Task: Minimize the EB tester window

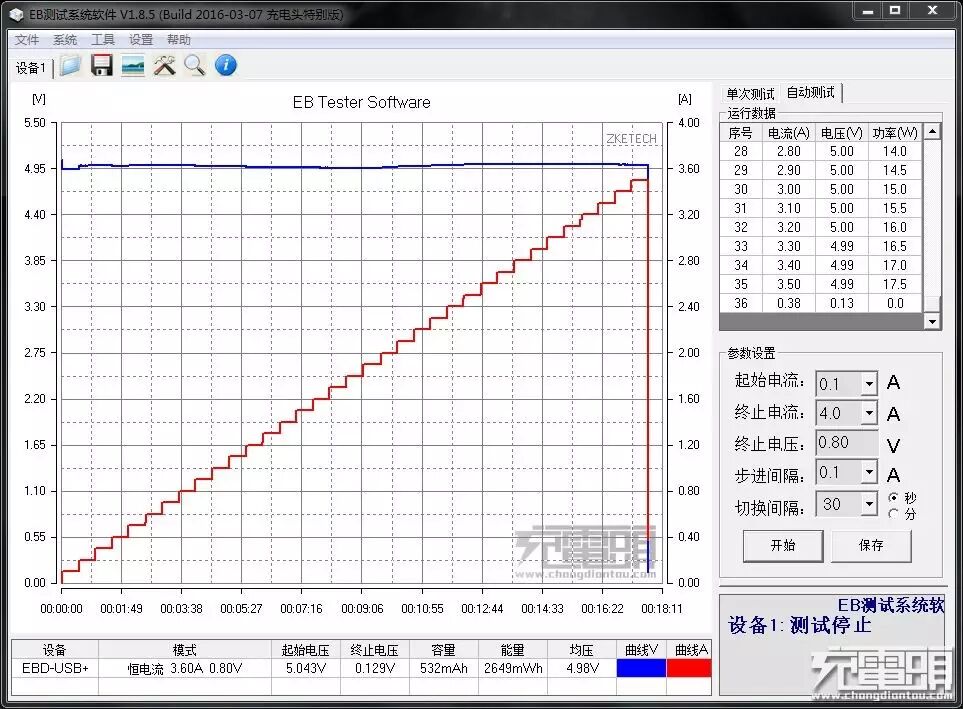Action: (x=867, y=11)
